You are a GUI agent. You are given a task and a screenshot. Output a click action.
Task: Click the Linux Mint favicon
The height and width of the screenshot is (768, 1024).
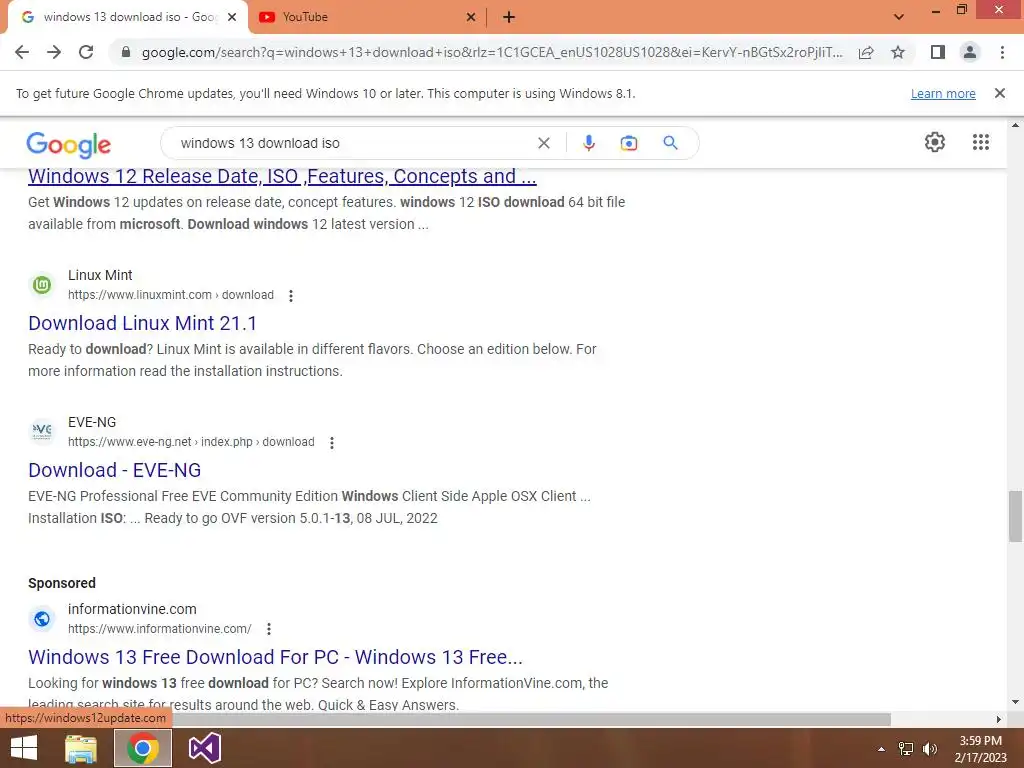pyautogui.click(x=42, y=285)
